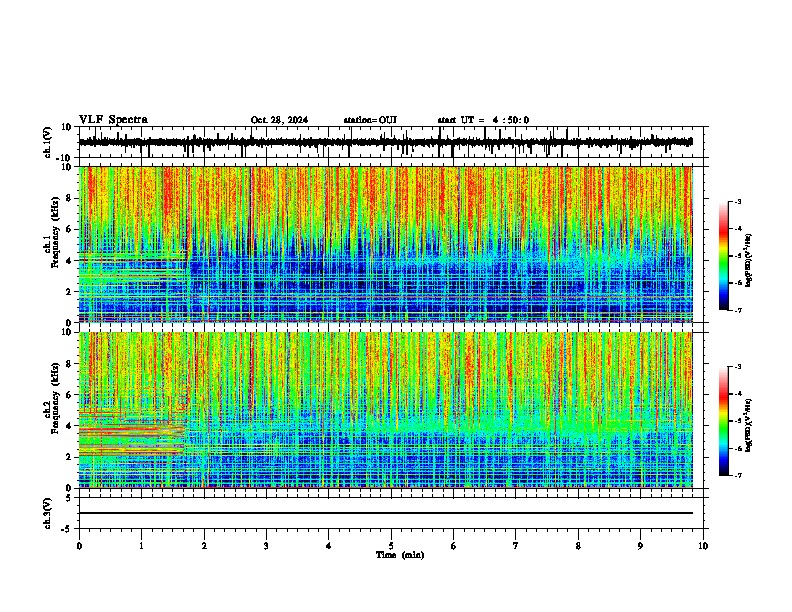This screenshot has width=792, height=612.
Task: Click the 'VLF Spectra' title text
Action: tap(113, 120)
